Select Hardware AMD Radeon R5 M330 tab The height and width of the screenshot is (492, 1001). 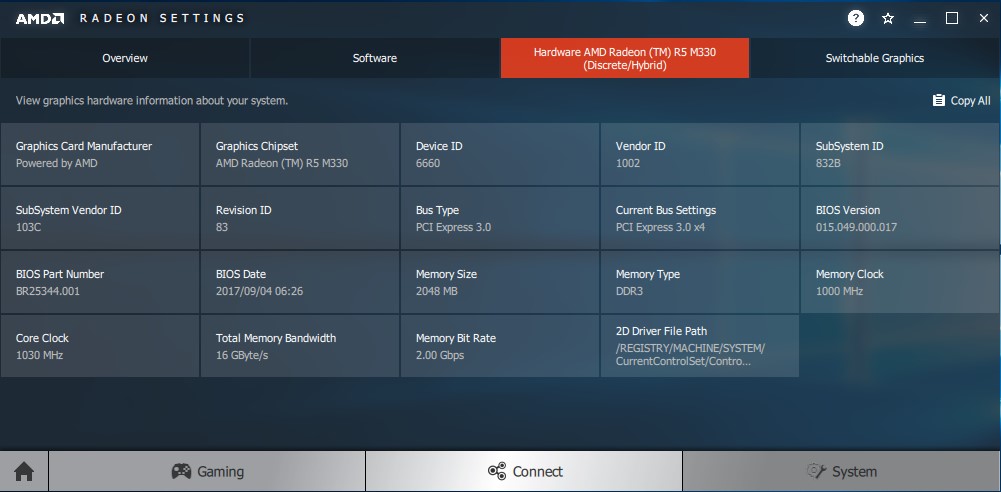625,58
